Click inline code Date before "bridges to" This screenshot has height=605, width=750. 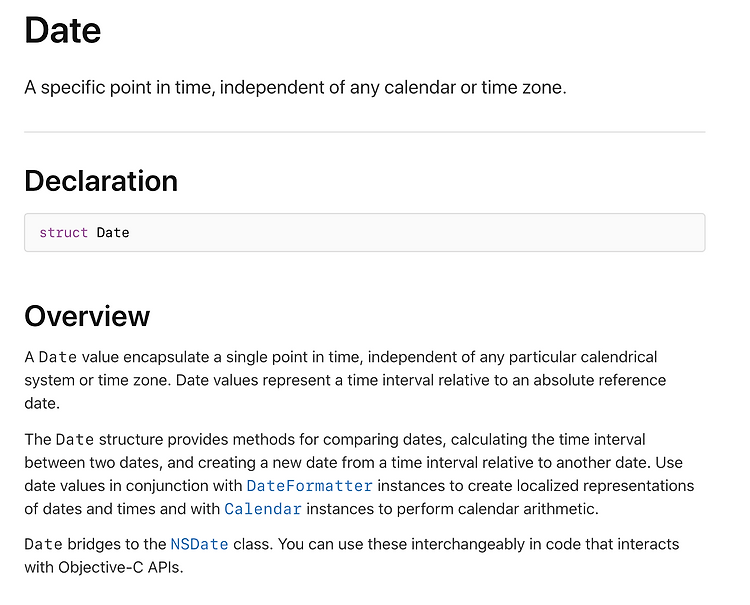(43, 544)
